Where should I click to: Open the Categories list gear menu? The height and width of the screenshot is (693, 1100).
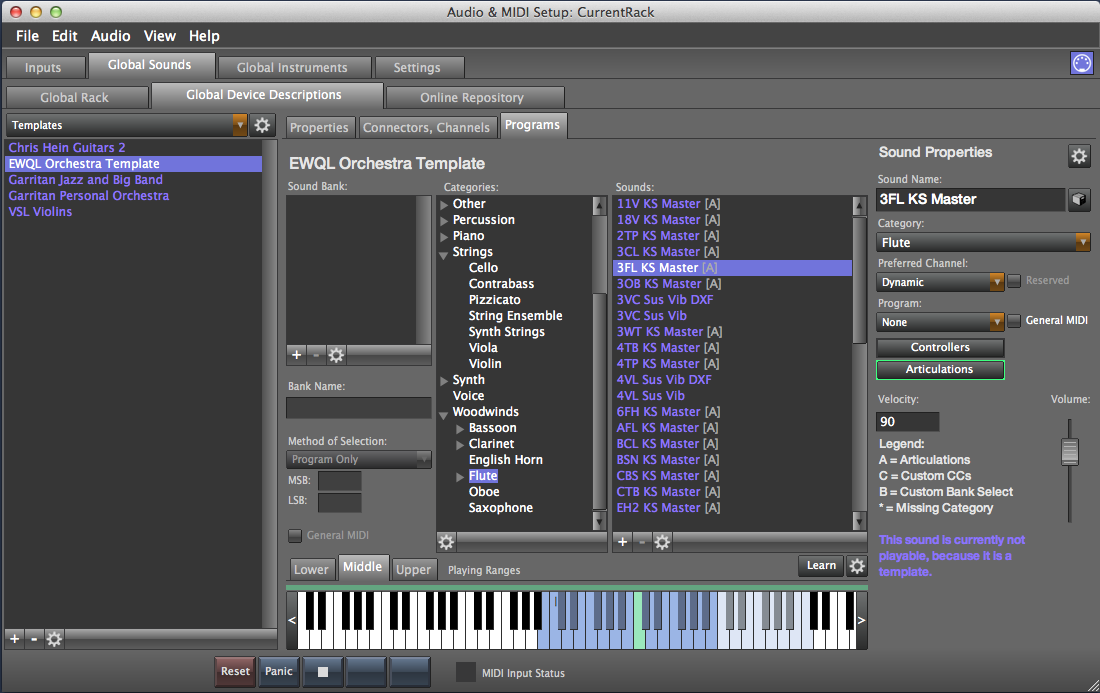coord(446,541)
